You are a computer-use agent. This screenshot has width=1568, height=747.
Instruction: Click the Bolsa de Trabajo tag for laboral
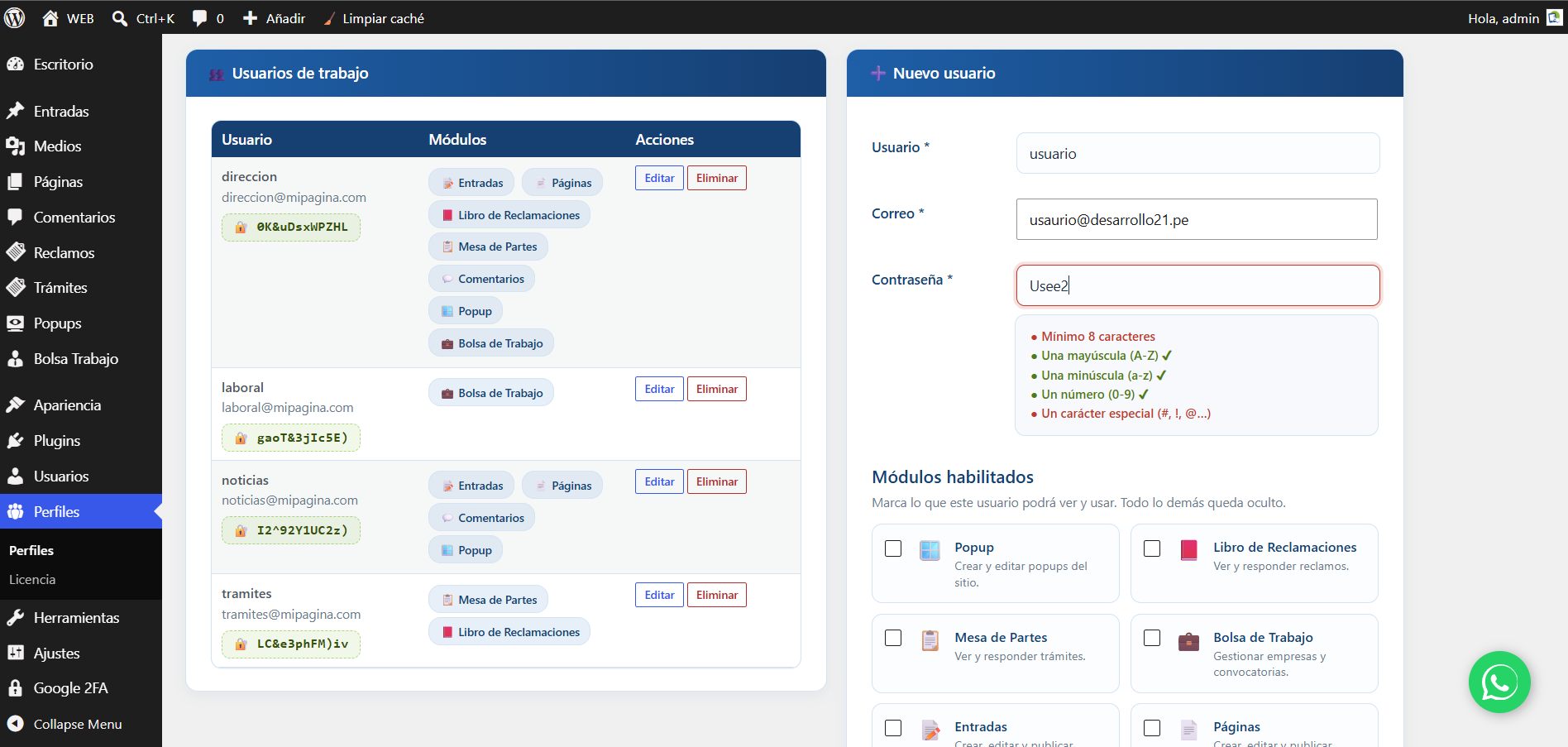pyautogui.click(x=491, y=393)
